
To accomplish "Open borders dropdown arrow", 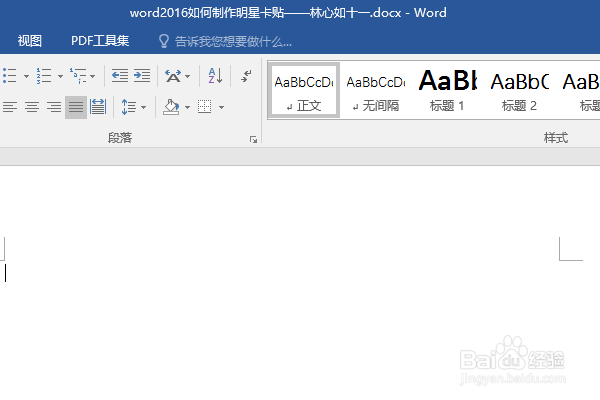I will click(x=221, y=107).
